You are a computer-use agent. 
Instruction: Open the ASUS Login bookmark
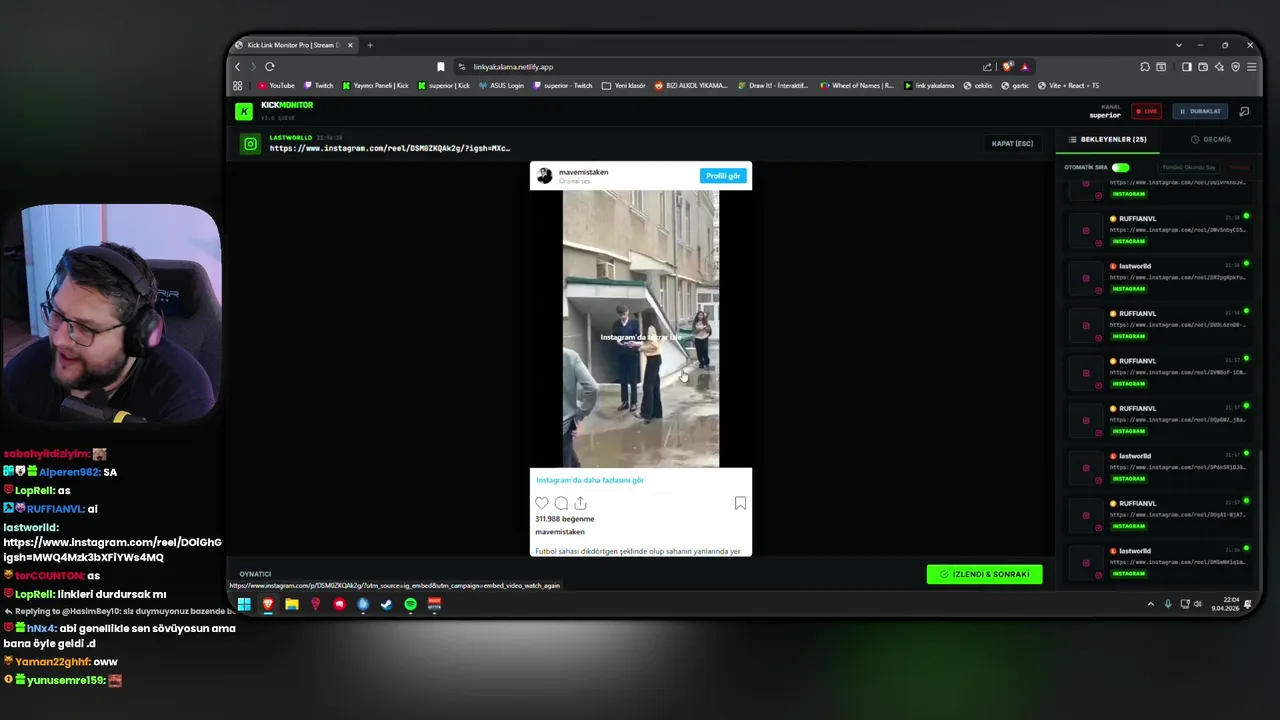(501, 86)
